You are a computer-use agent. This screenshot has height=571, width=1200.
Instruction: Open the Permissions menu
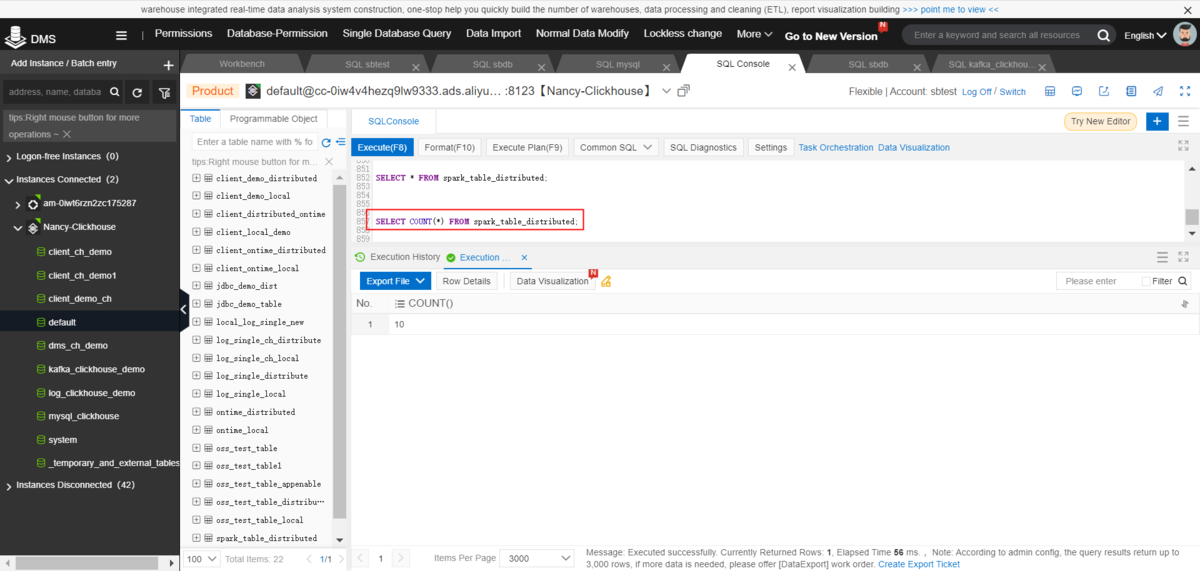[x=184, y=33]
